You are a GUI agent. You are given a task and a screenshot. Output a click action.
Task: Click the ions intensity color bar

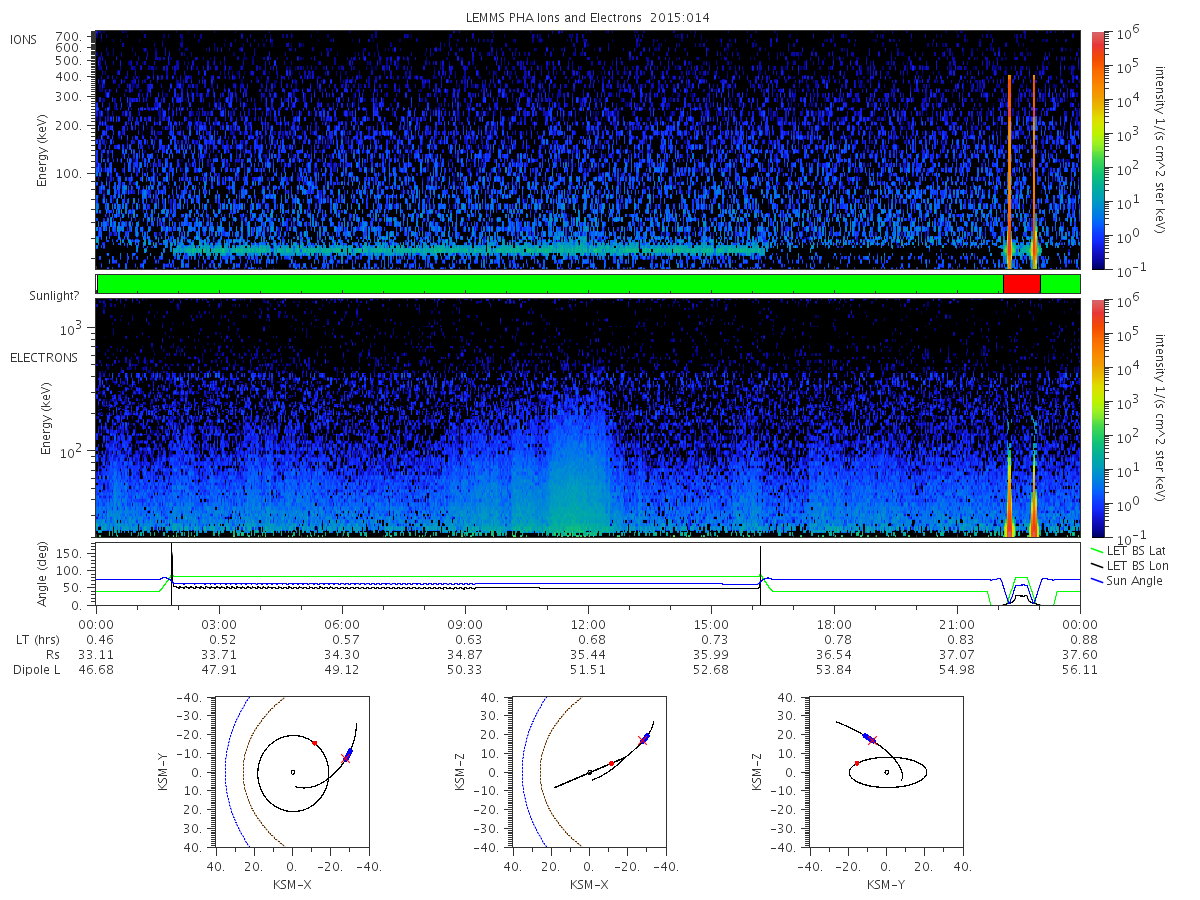(x=1097, y=150)
